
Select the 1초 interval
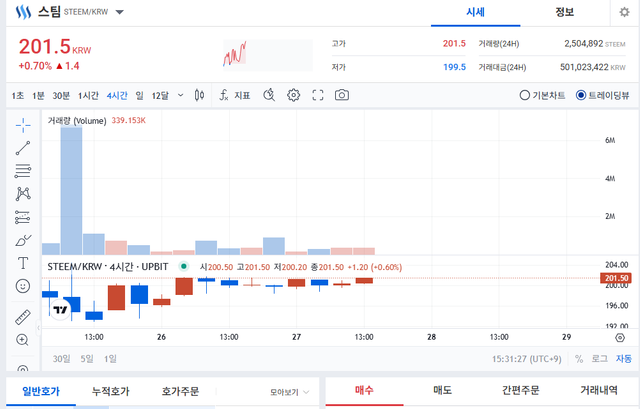click(x=18, y=96)
